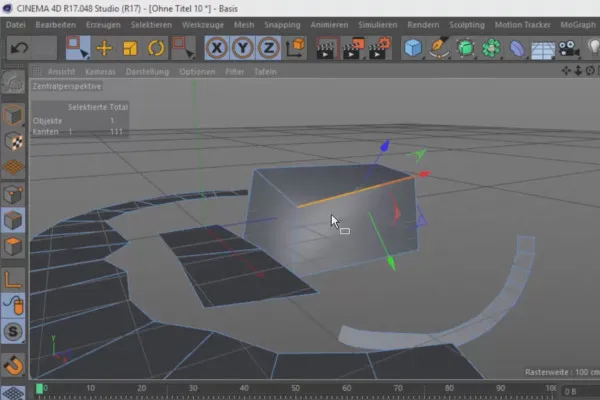Toggle viewport Solo S icon
This screenshot has height=400, width=600.
(13, 331)
